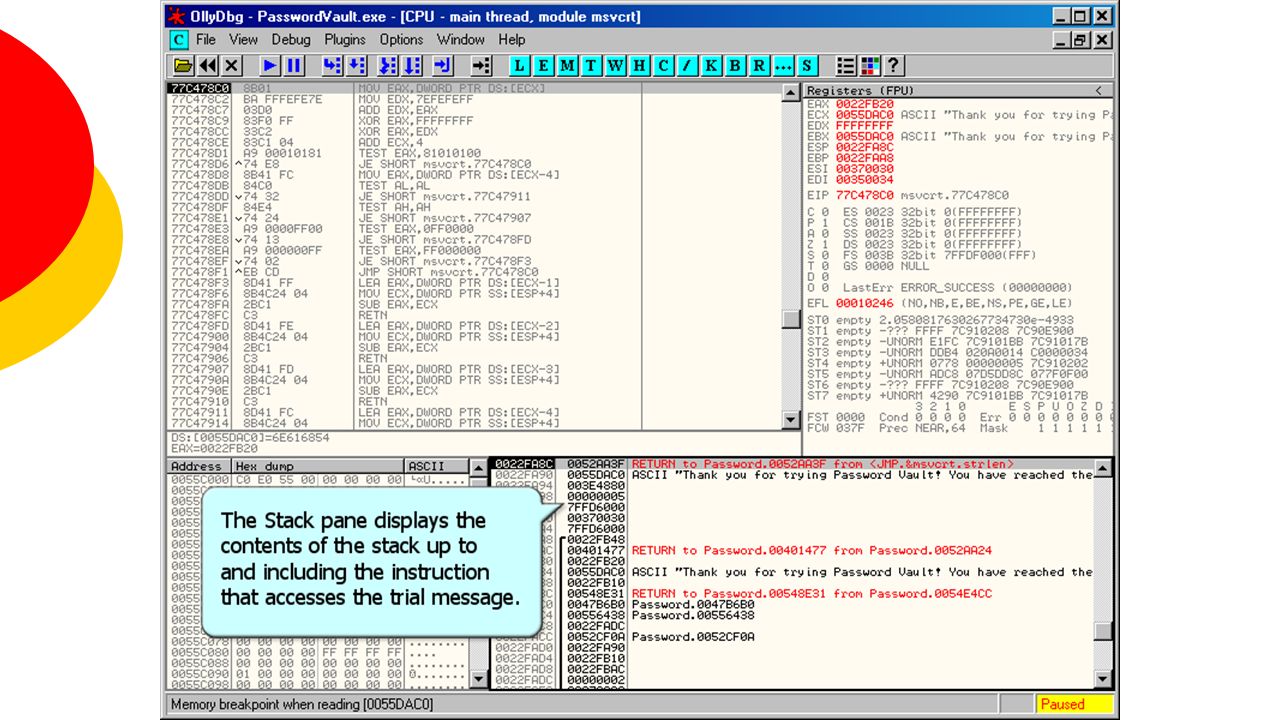Show Source window via S icon
Screen dimensions: 1280x720
click(807, 66)
